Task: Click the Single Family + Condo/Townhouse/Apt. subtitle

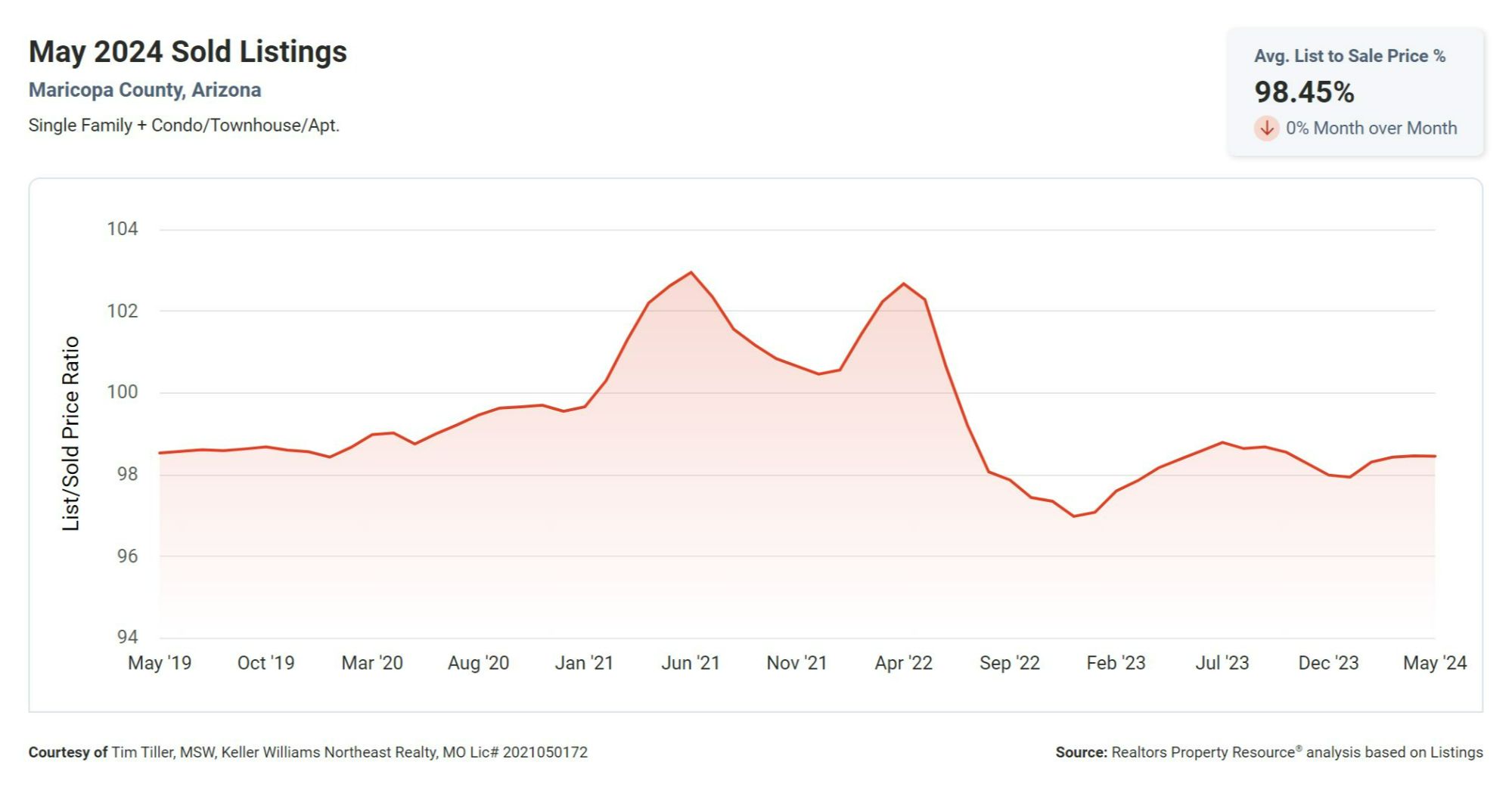Action: tap(184, 125)
